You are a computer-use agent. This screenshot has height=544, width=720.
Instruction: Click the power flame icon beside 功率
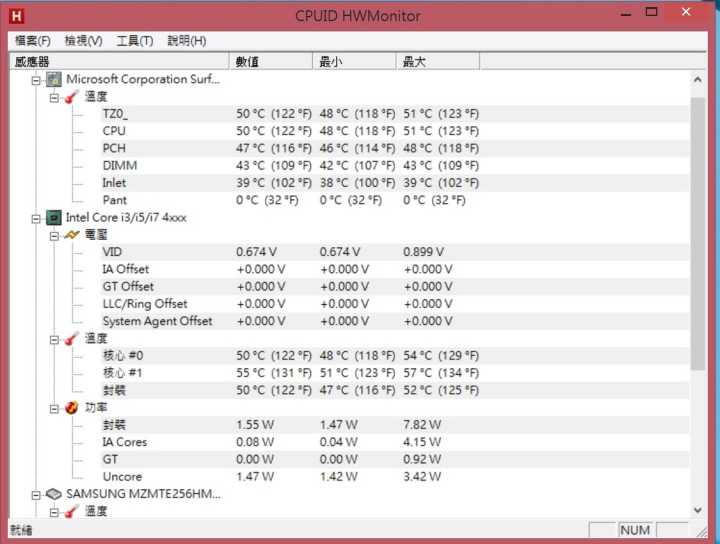point(72,408)
